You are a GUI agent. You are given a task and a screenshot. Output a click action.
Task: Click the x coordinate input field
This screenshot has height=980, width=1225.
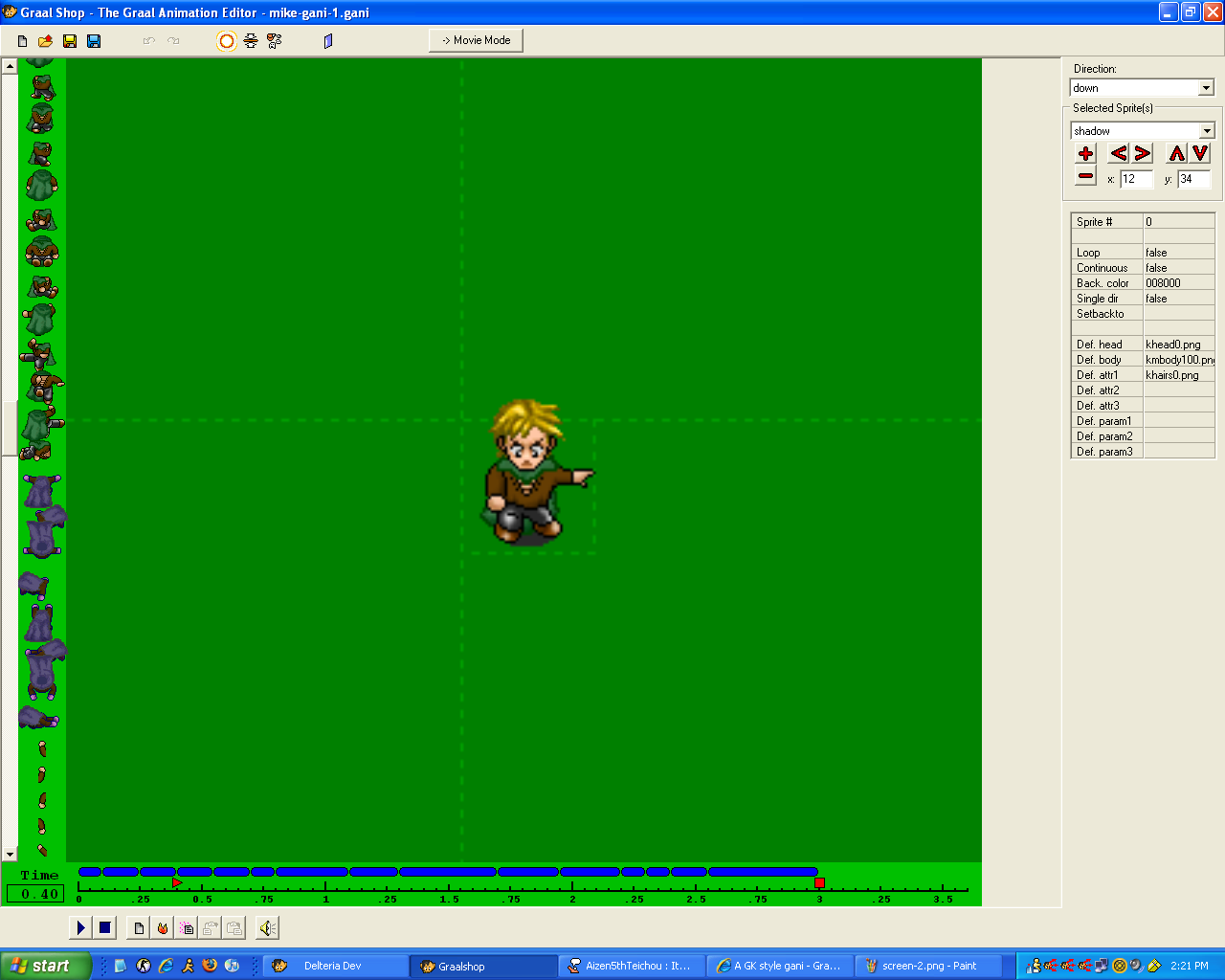(x=1136, y=179)
